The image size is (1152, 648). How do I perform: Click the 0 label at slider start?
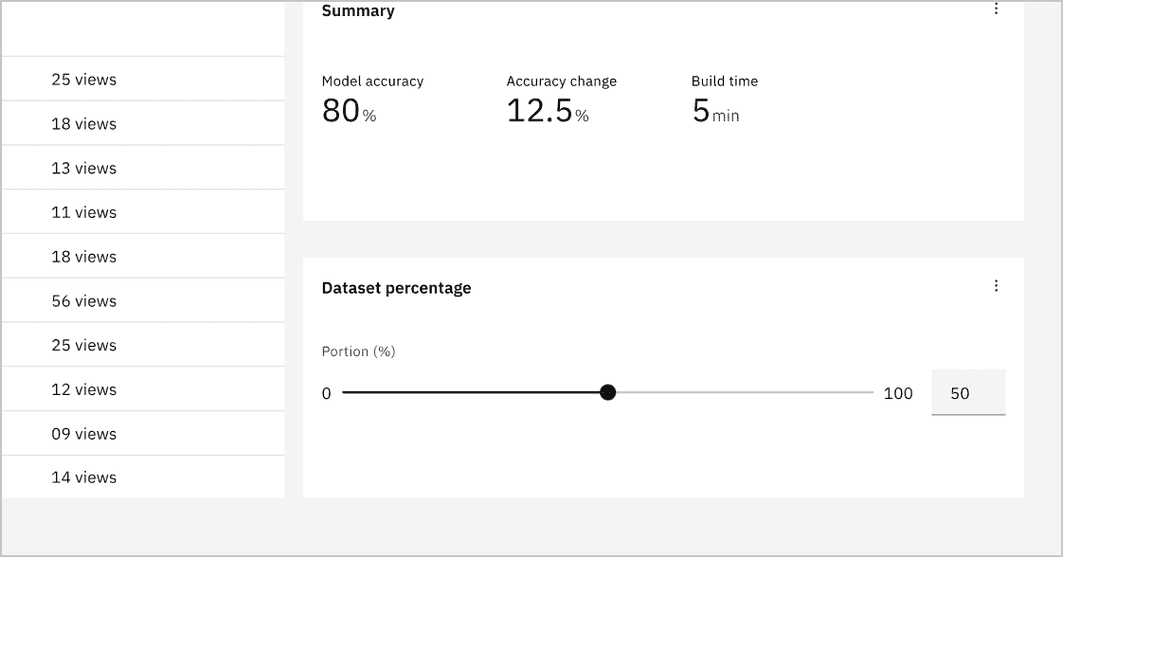point(325,393)
